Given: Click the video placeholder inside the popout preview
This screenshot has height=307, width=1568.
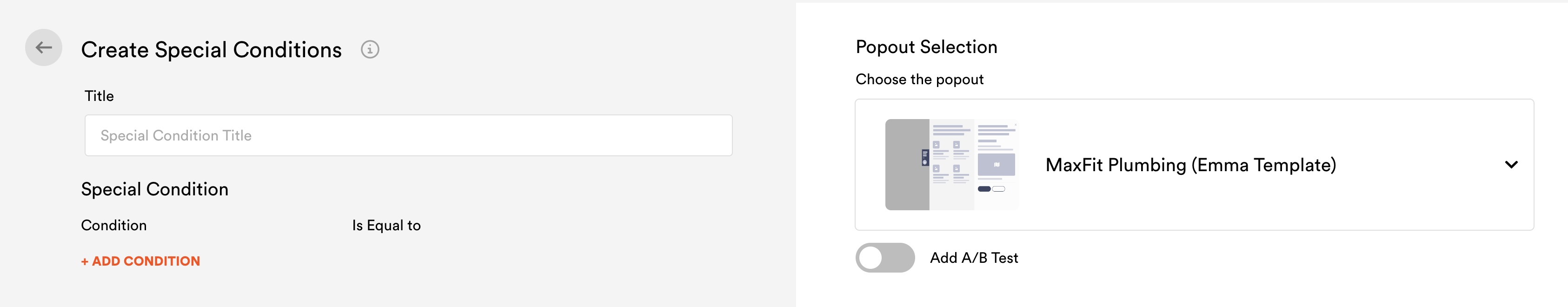Looking at the screenshot, I should pyautogui.click(x=996, y=165).
